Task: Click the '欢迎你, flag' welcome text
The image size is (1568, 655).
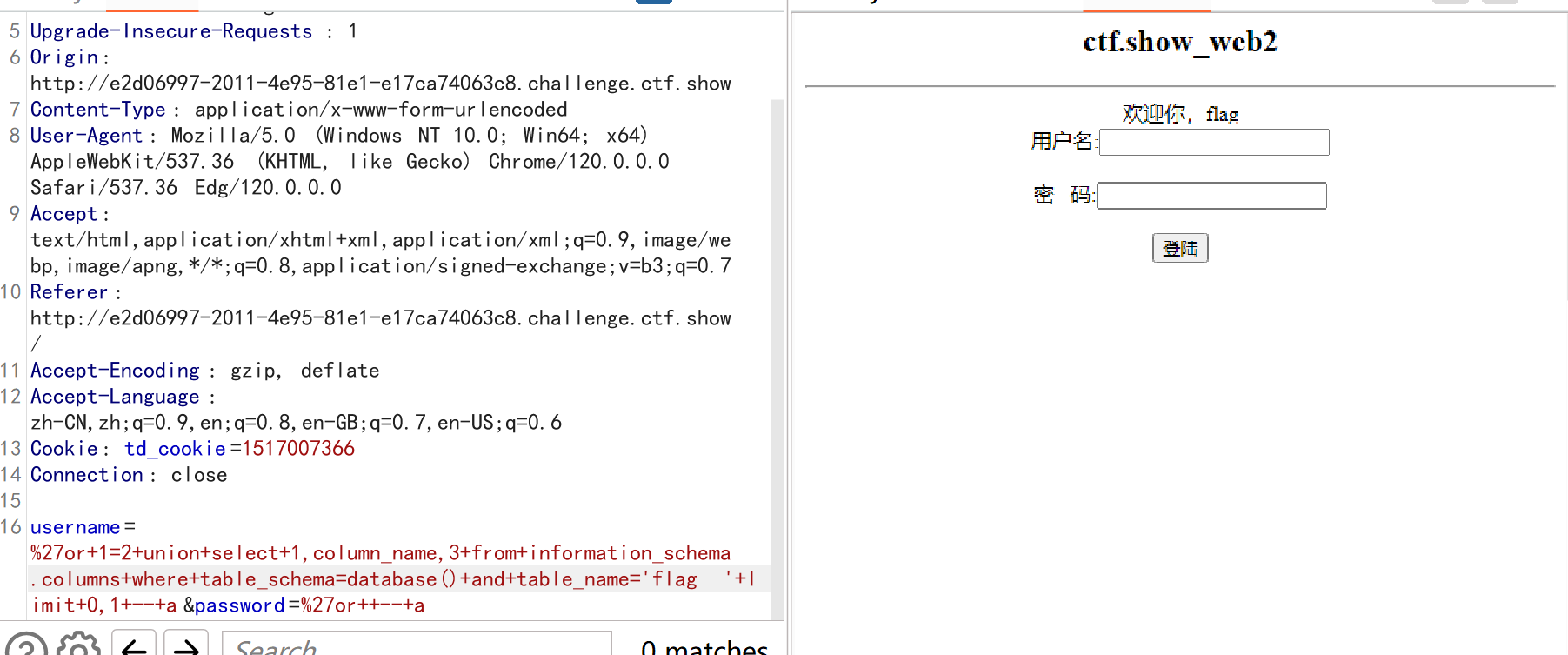Action: click(1180, 114)
